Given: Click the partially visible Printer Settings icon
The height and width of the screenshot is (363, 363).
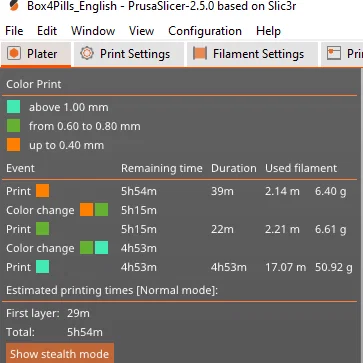Looking at the screenshot, I should coord(334,53).
